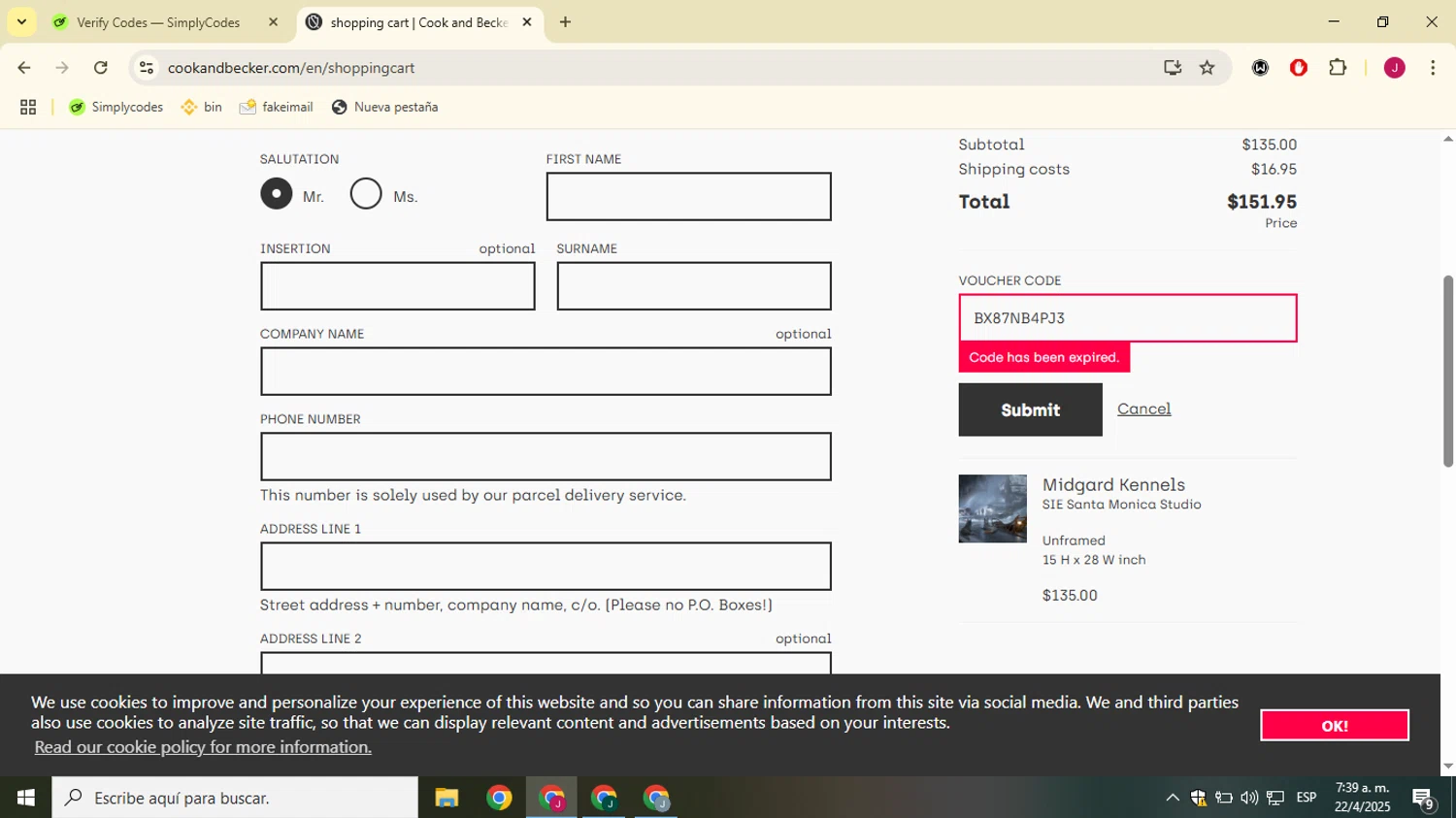Focus the Address Line 2 field

pos(546,663)
